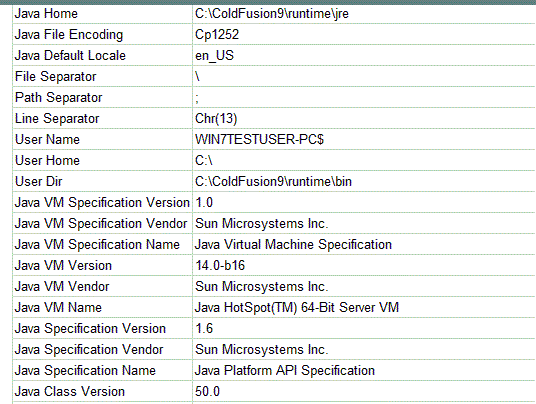Click the path 'C:\ColdFusion9\runtime\jre'

click(272, 14)
